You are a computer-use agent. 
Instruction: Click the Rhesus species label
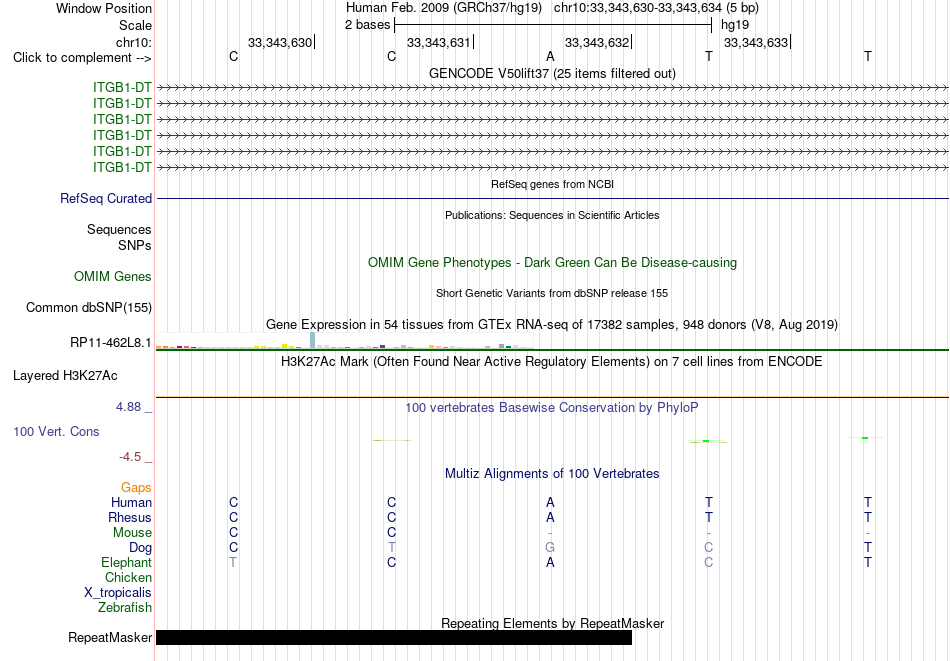tap(130, 517)
